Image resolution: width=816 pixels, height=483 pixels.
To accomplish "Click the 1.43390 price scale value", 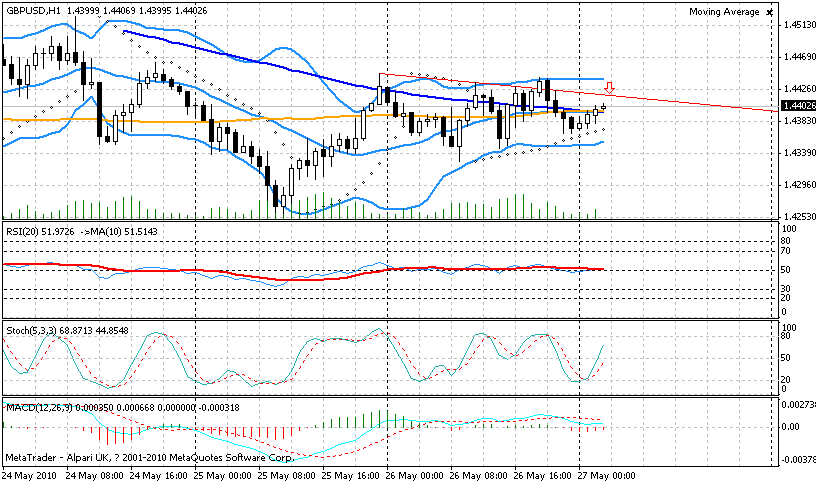I will tap(799, 153).
